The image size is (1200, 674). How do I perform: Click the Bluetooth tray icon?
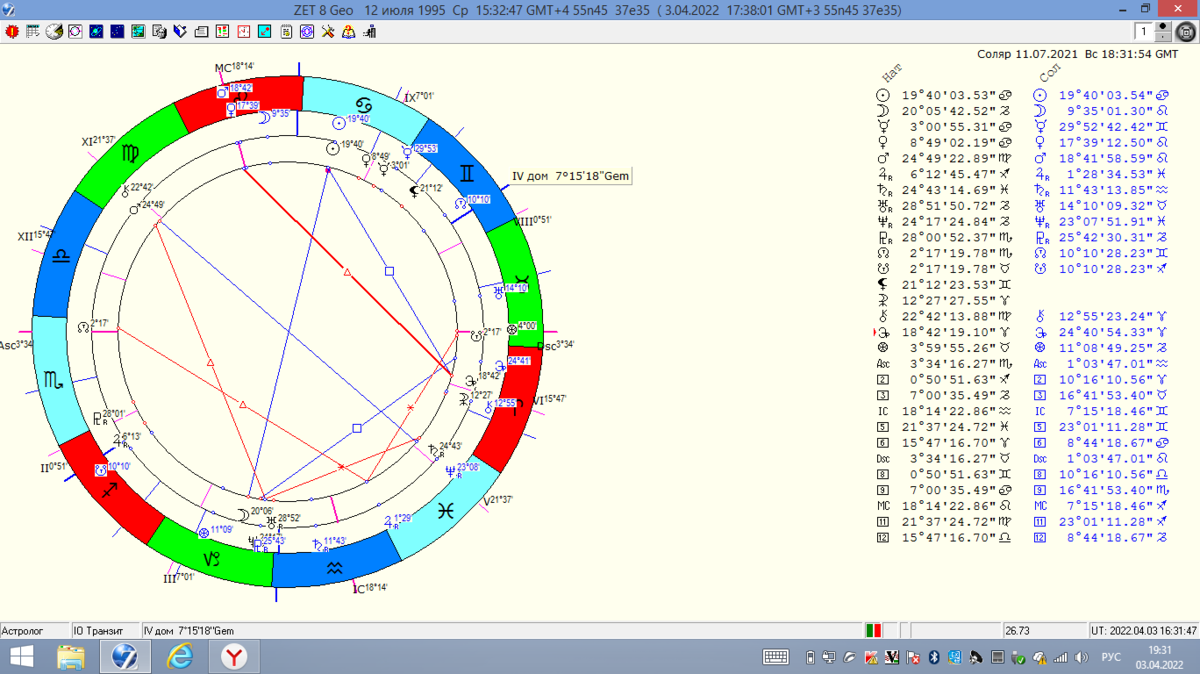click(x=934, y=658)
